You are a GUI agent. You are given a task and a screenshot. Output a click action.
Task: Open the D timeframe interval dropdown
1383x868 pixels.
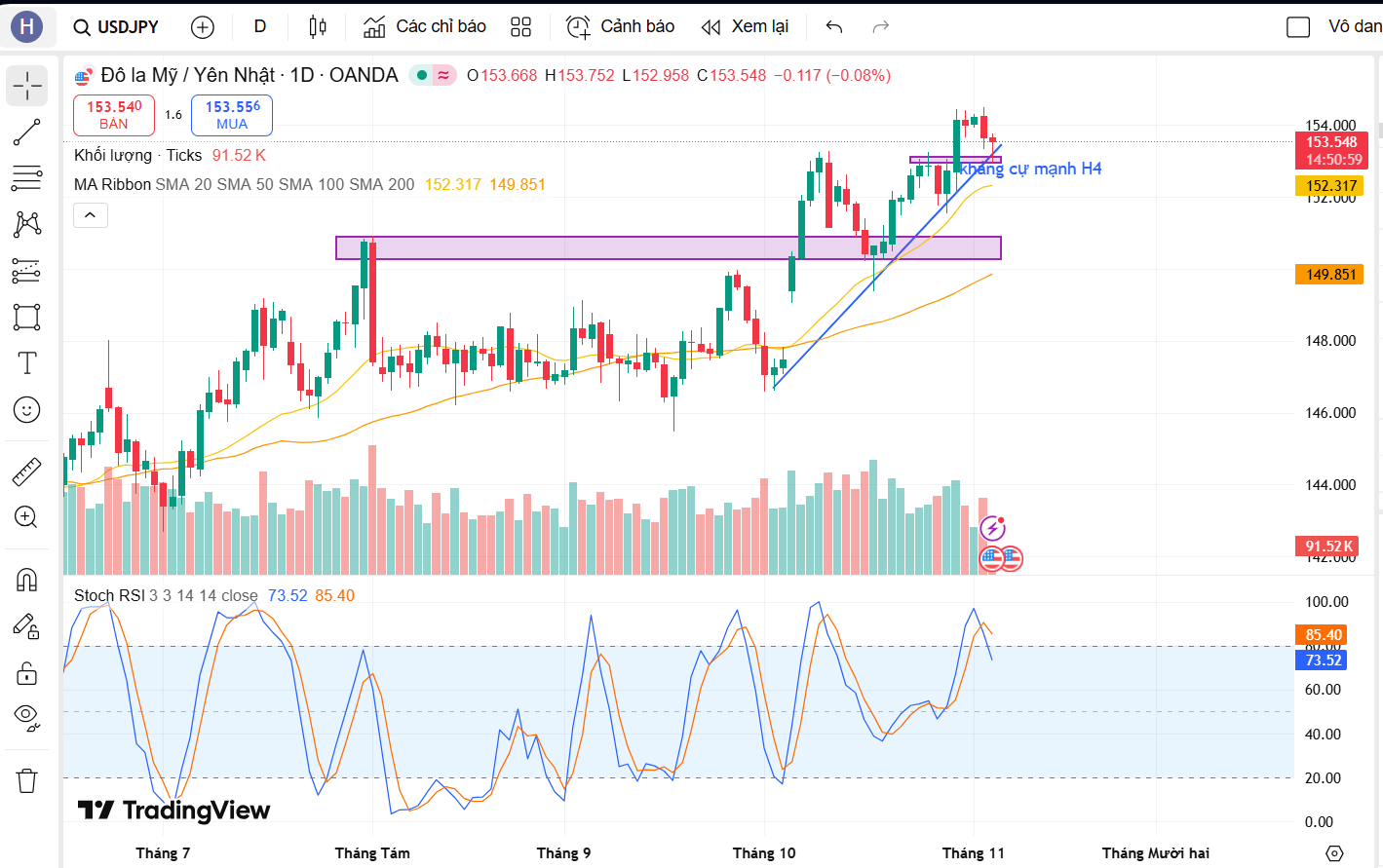[x=260, y=27]
